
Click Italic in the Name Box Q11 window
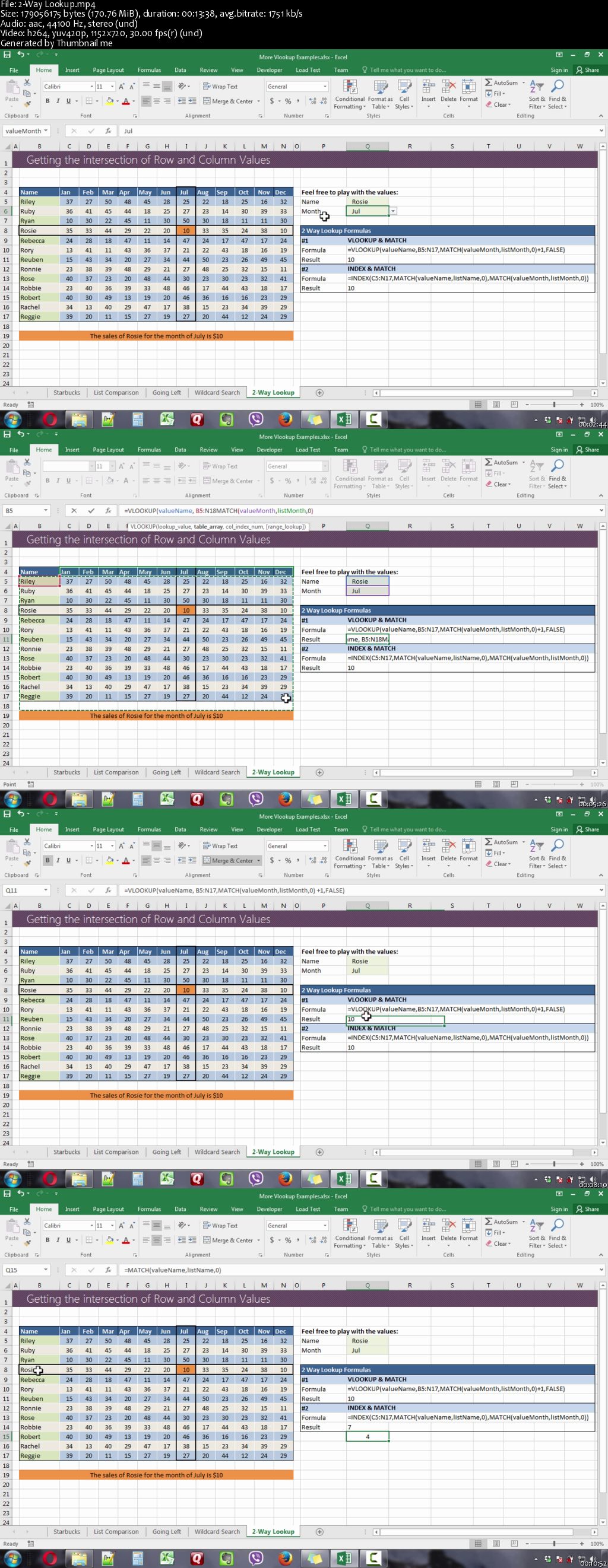[58, 860]
